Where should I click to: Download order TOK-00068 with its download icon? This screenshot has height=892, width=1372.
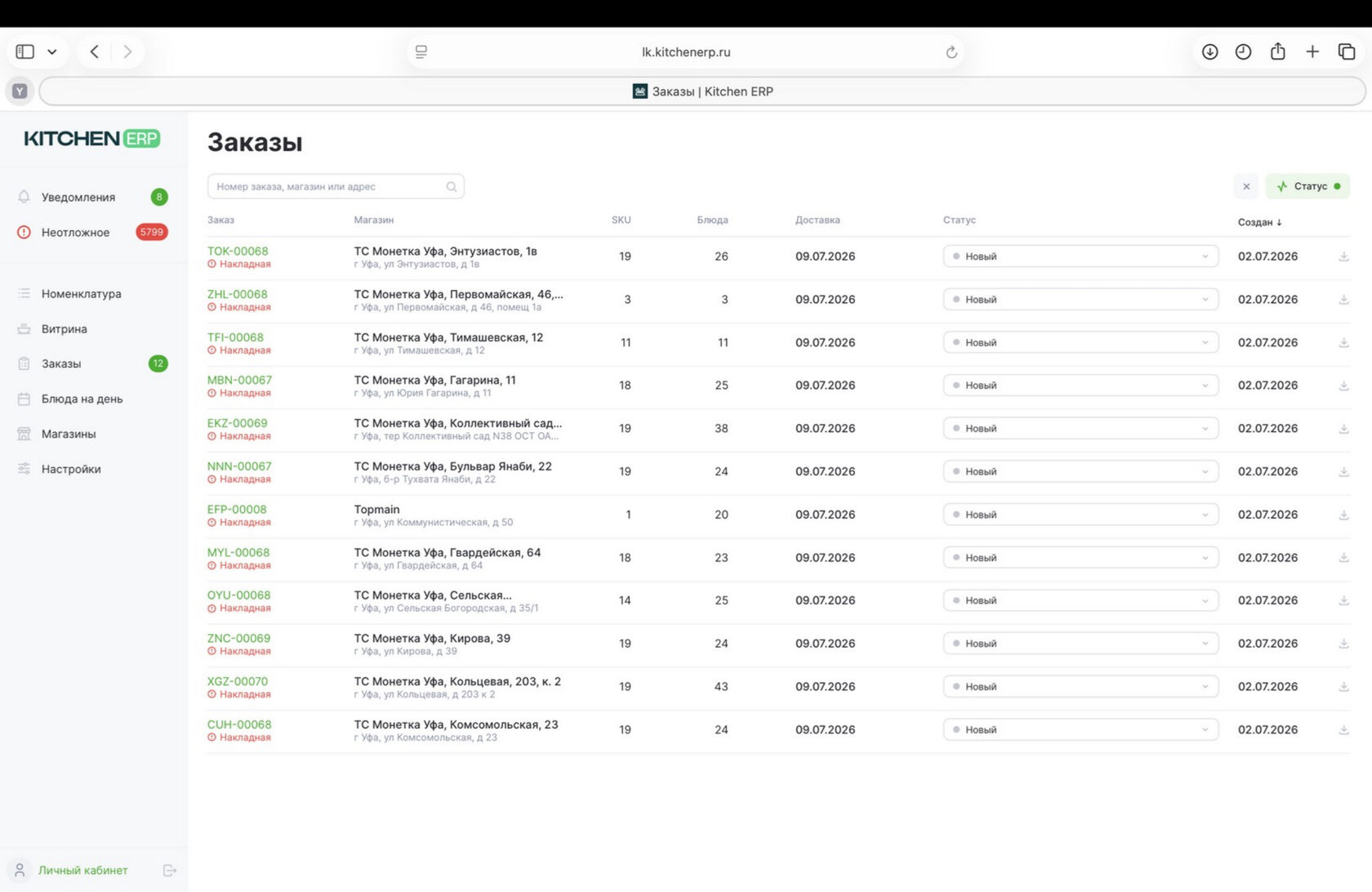tap(1343, 256)
